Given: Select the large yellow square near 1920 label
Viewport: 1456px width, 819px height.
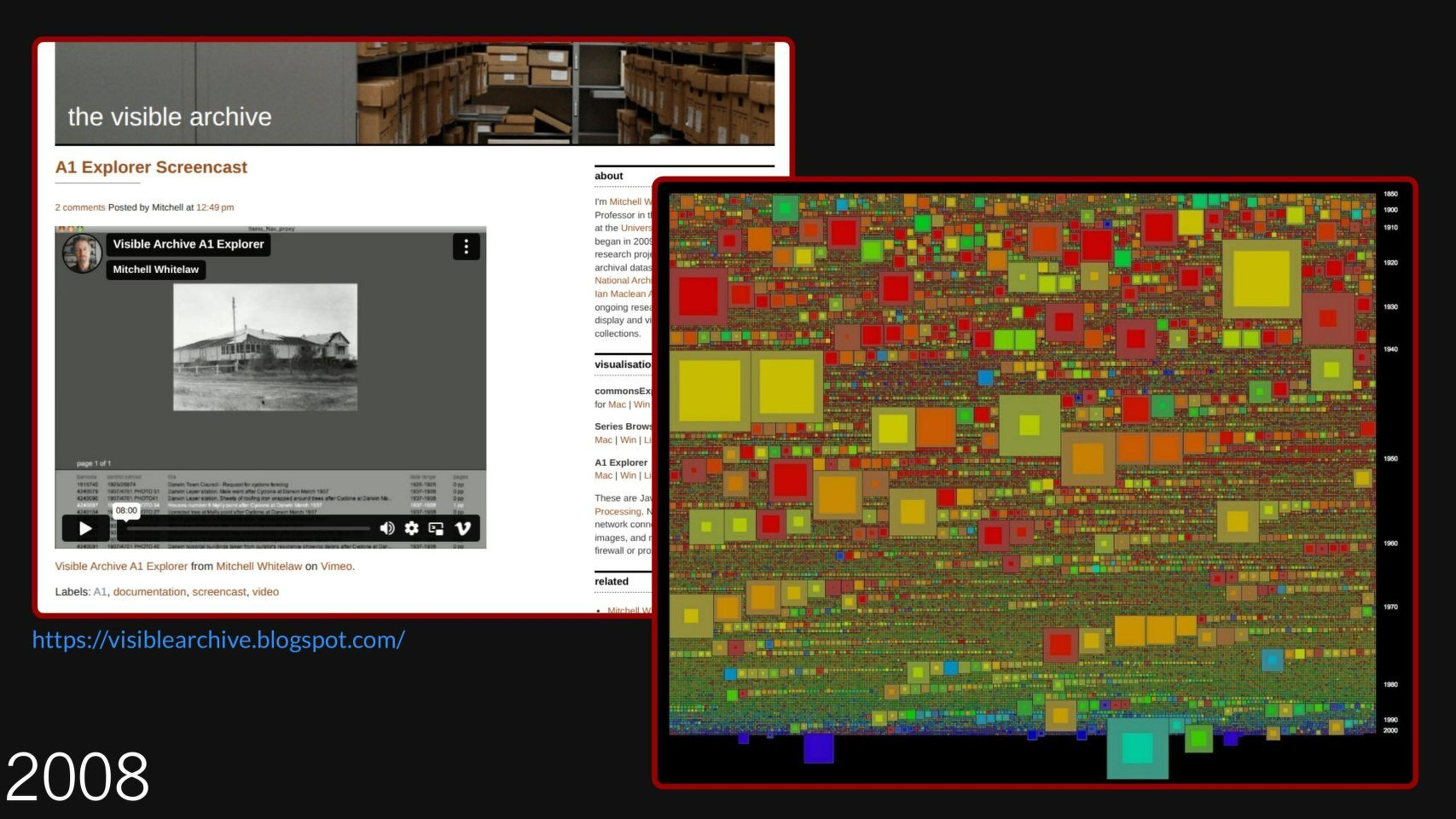Looking at the screenshot, I should (1262, 279).
